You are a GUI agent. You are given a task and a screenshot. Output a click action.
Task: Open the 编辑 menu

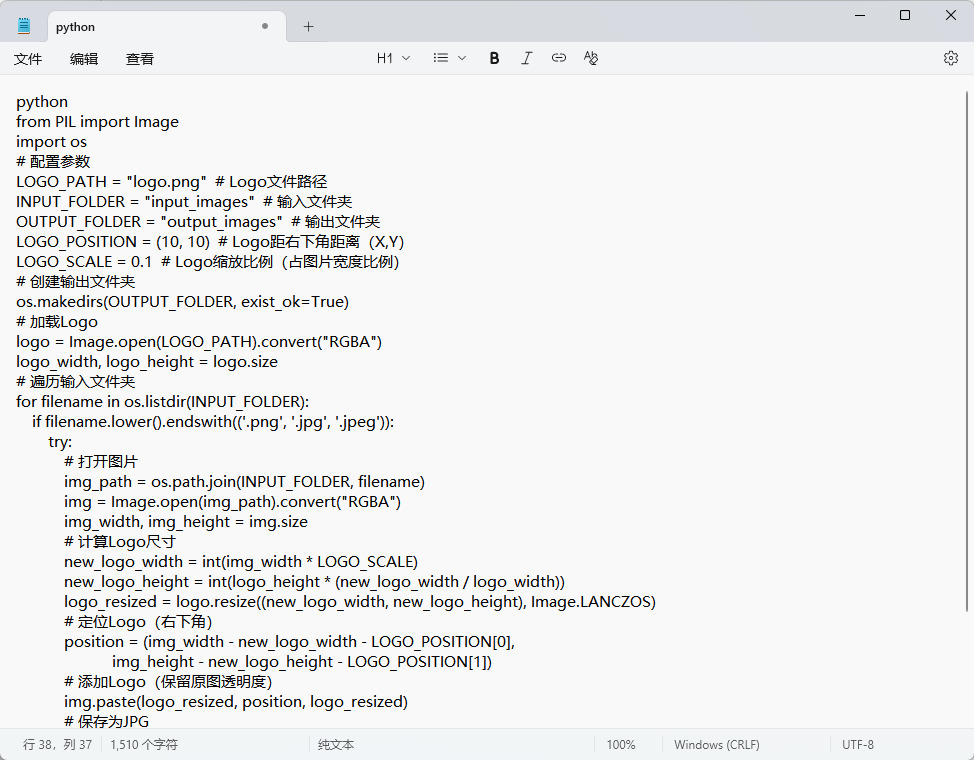(84, 59)
